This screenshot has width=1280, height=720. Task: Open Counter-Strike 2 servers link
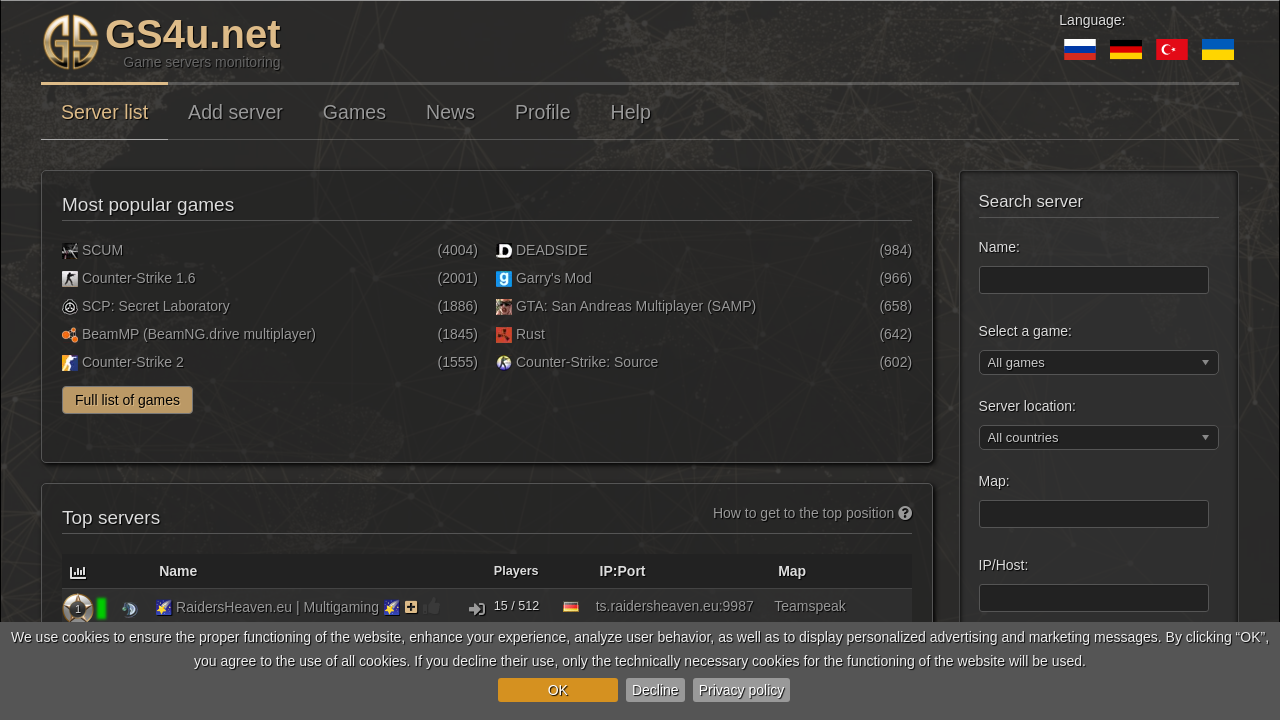click(x=132, y=362)
